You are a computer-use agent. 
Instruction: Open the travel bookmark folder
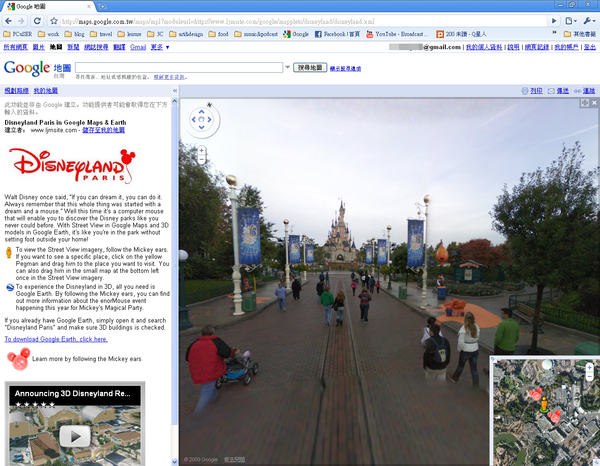click(101, 34)
